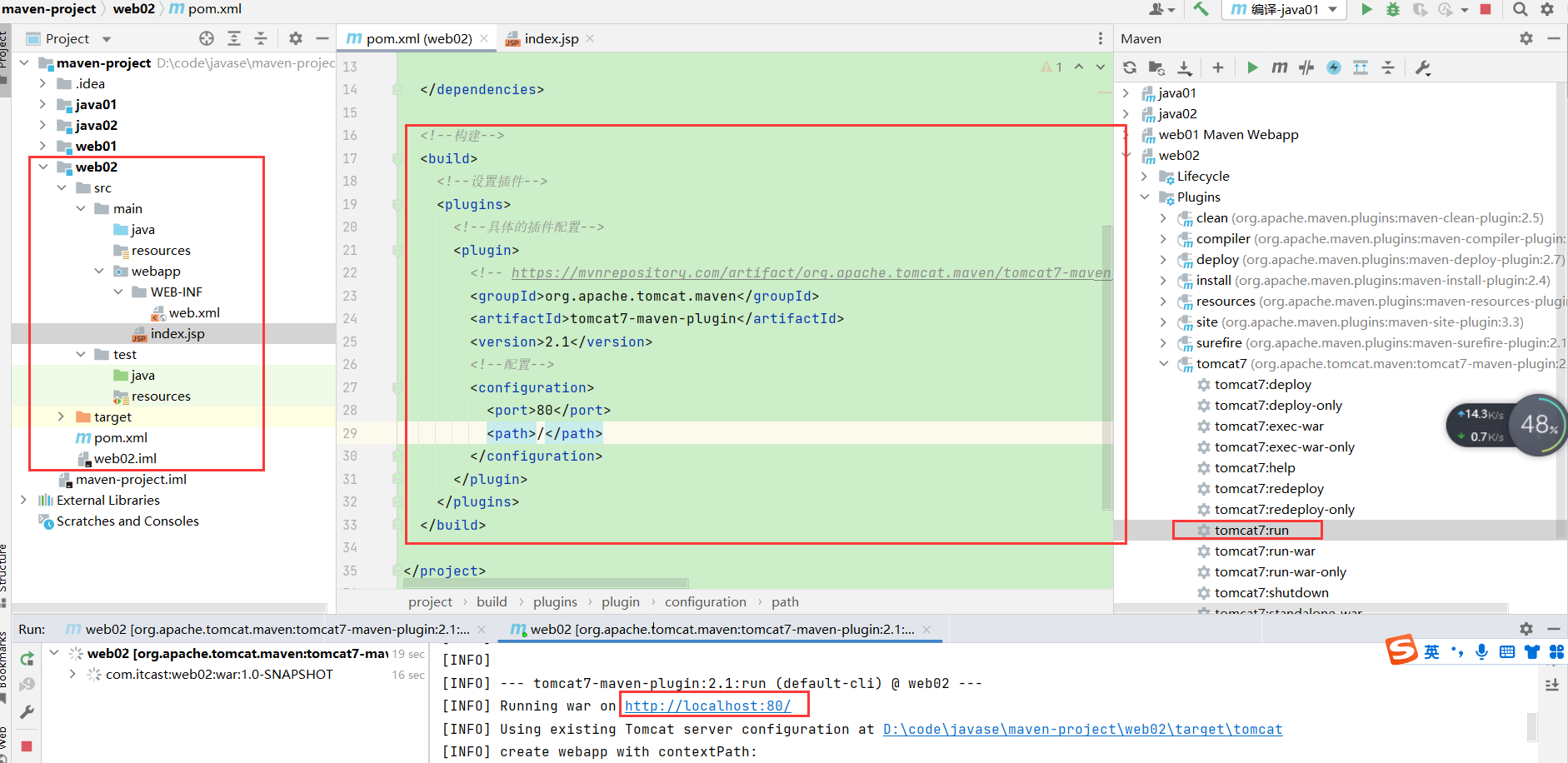1568x763 pixels.
Task: Toggle Skip Tests mode in Maven toolbar
Action: coord(1334,67)
